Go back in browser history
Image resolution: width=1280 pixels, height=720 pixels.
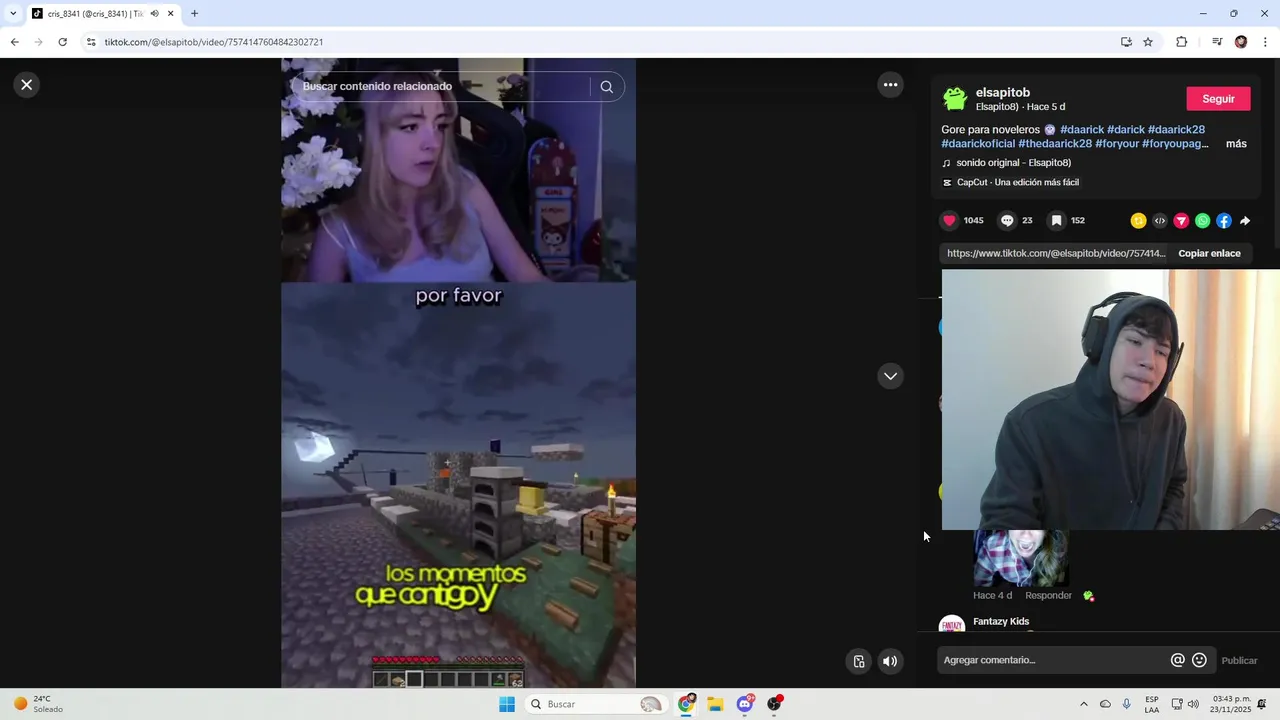pyautogui.click(x=14, y=42)
